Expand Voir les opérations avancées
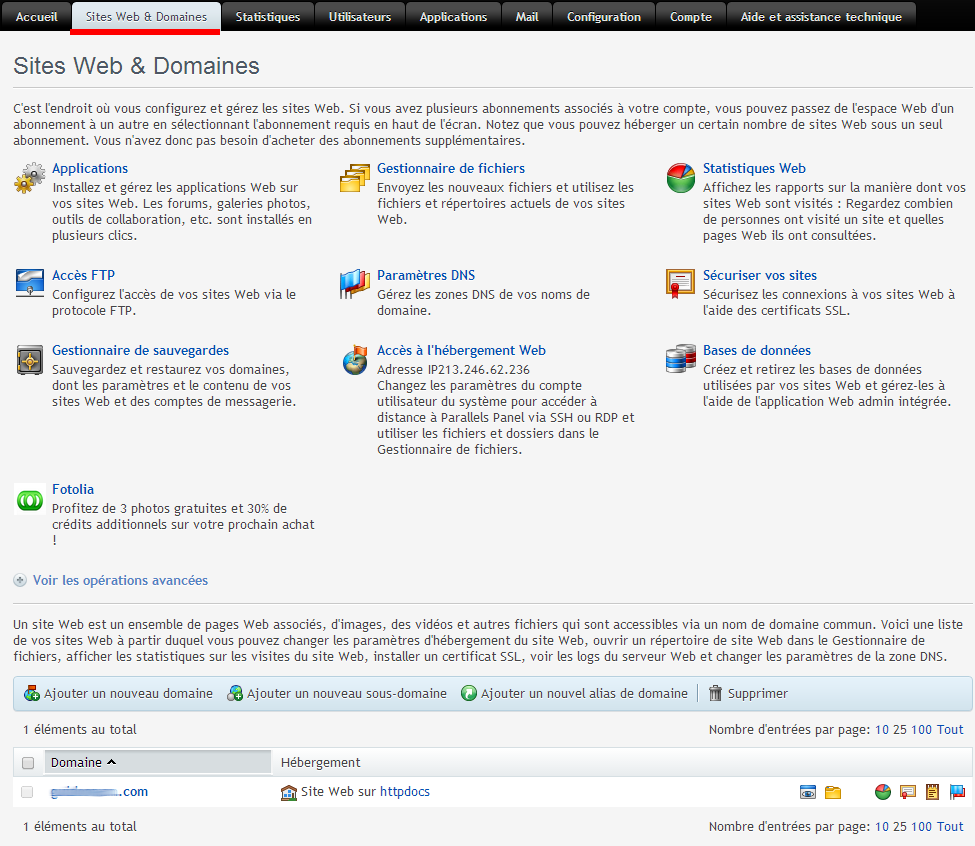 (120, 580)
